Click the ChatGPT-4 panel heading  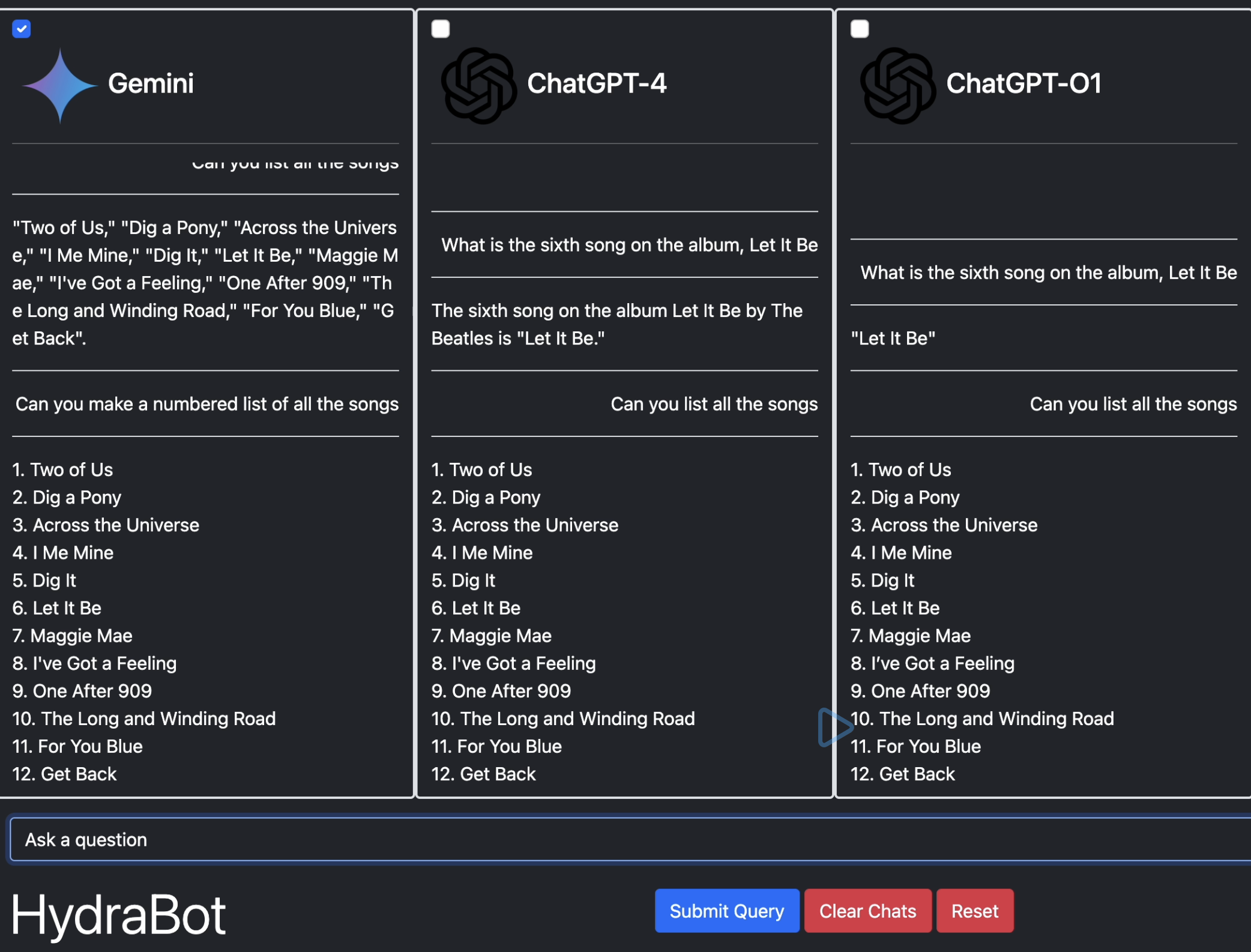click(x=597, y=83)
